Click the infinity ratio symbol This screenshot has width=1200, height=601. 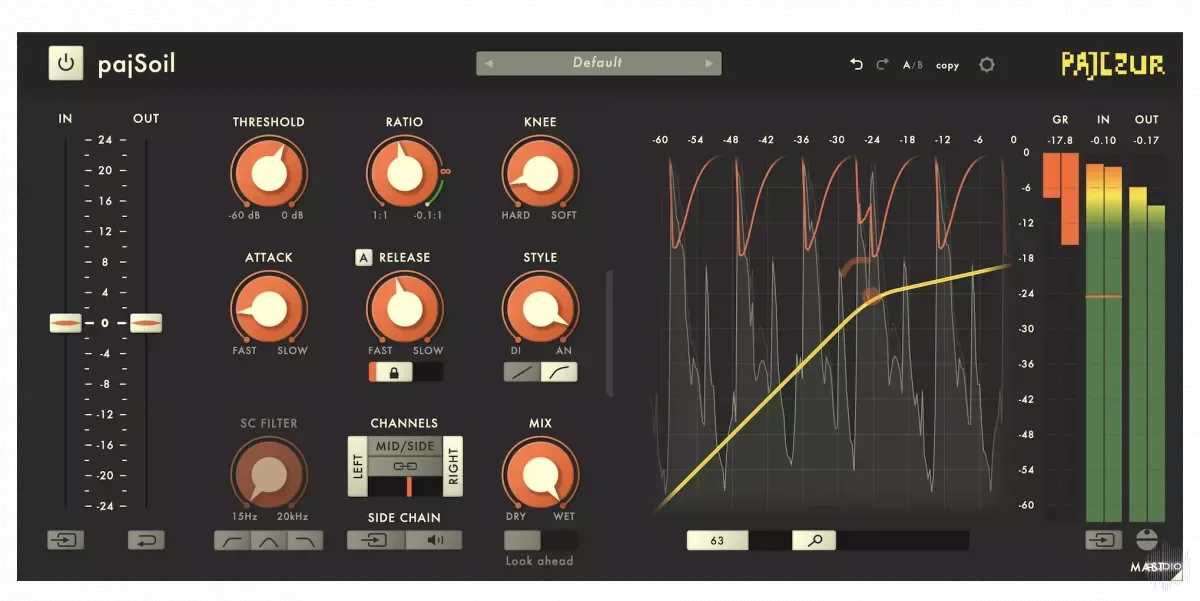coord(446,171)
